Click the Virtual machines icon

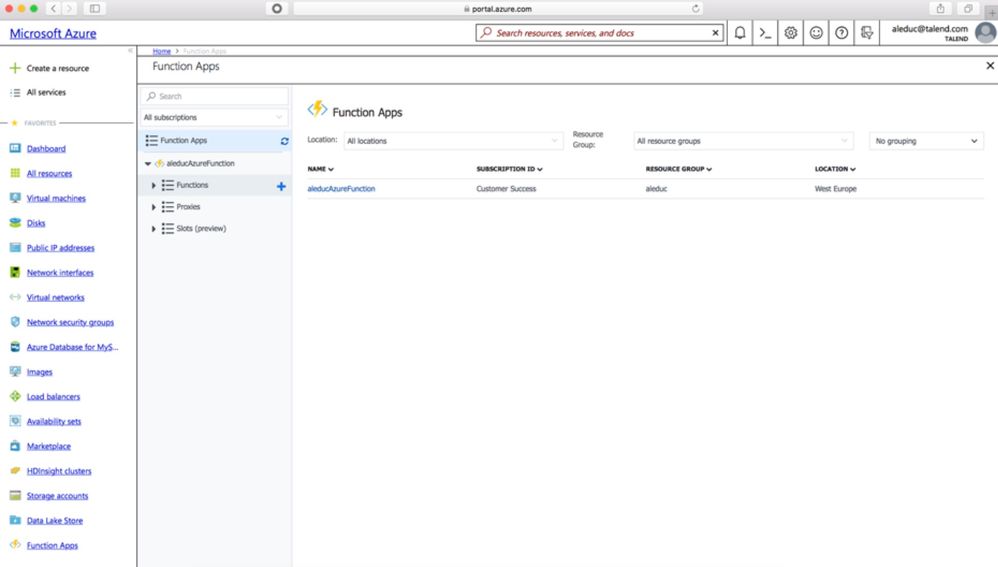pos(15,198)
